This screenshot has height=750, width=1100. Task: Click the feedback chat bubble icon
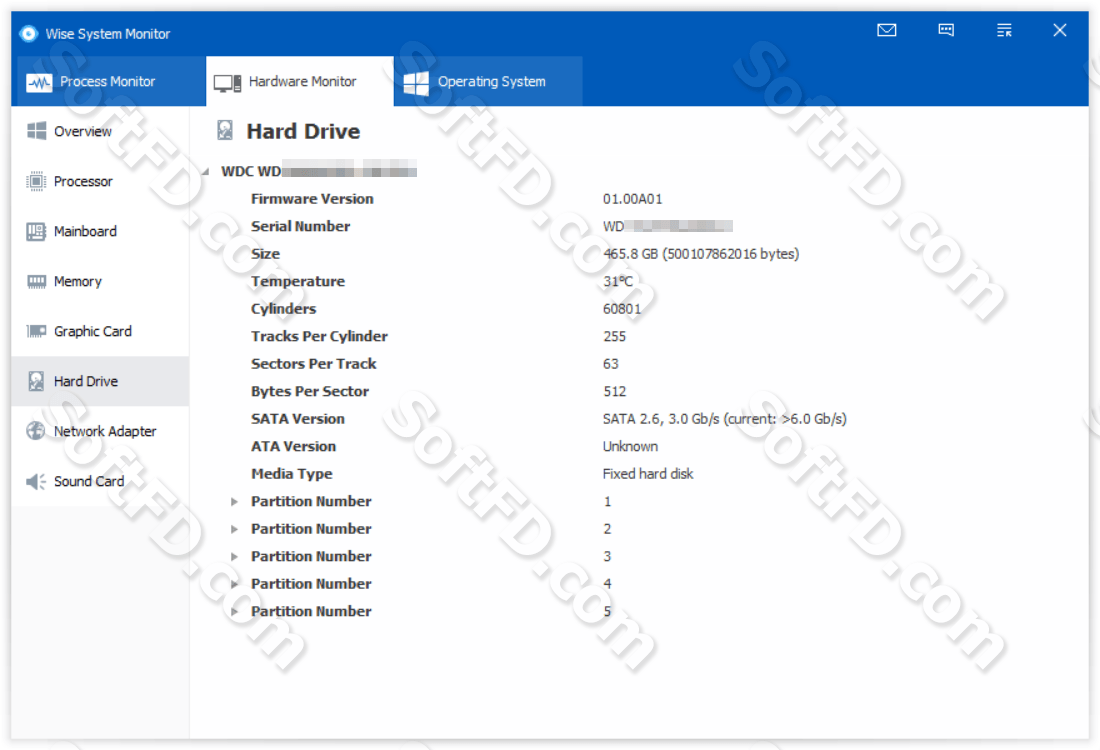946,30
